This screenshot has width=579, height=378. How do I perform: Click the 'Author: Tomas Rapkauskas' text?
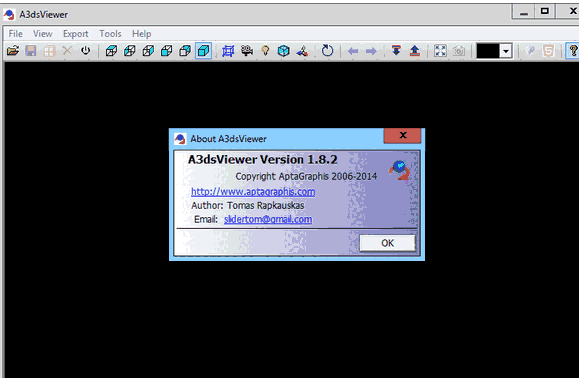click(247, 205)
